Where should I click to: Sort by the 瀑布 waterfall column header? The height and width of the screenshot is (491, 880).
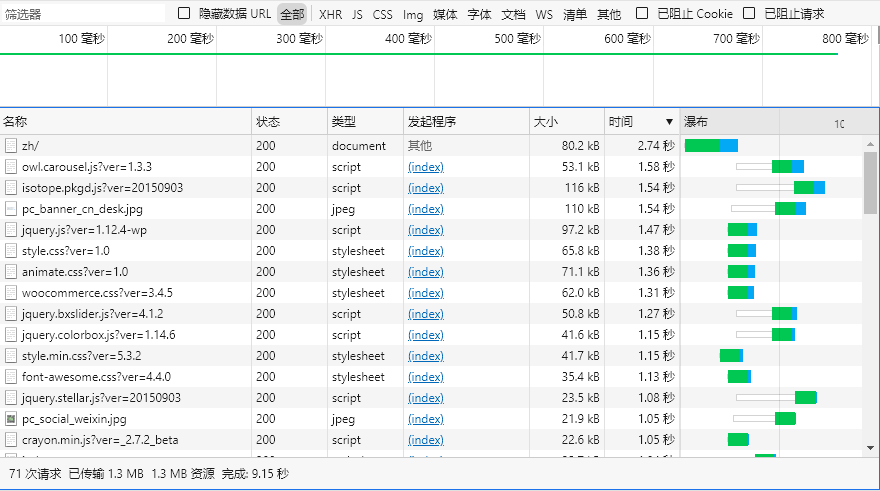696,122
